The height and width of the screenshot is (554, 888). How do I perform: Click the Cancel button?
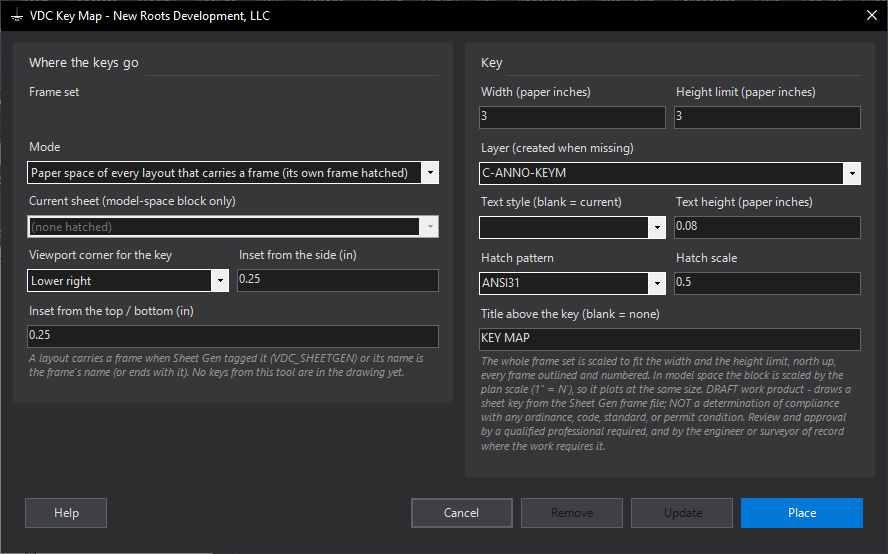tap(462, 513)
